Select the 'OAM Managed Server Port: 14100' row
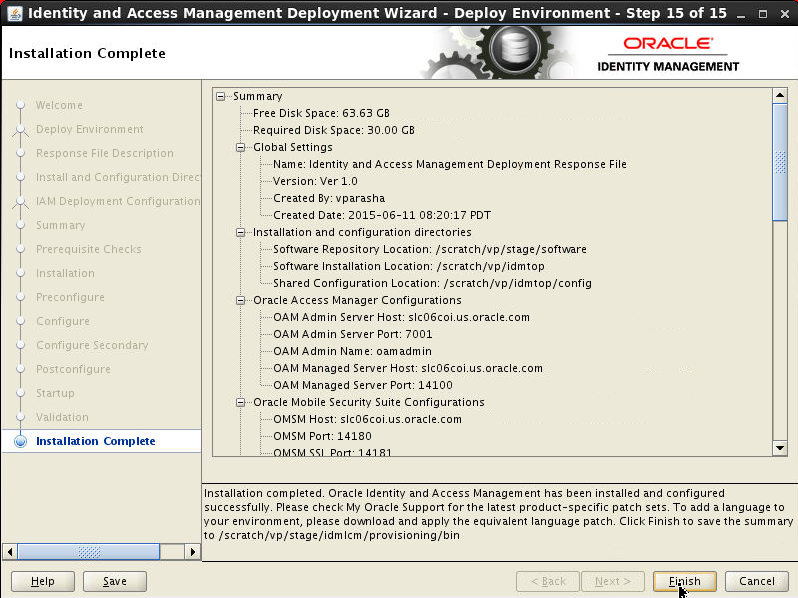 coord(363,385)
